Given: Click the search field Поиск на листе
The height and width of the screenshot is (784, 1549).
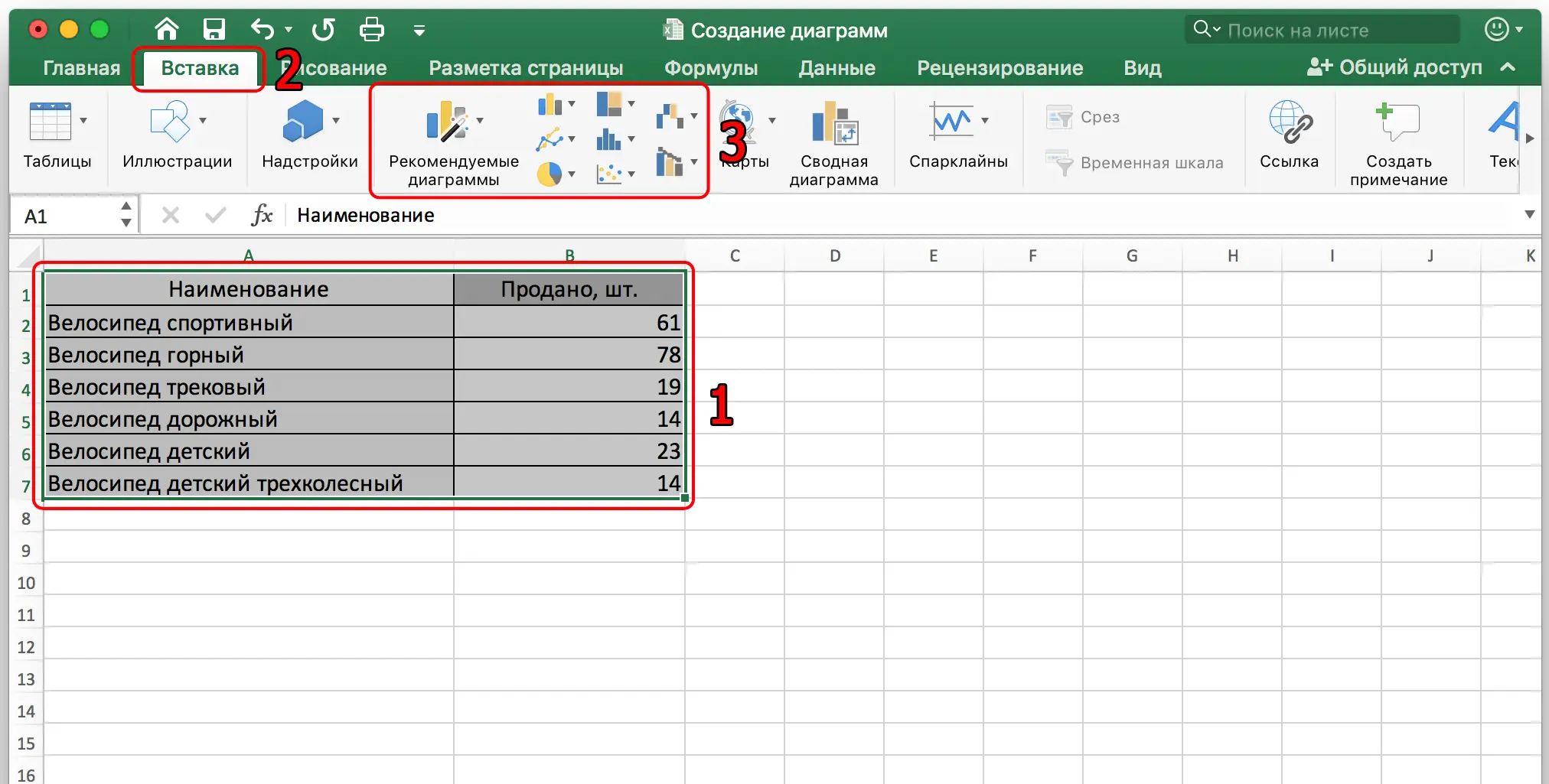Looking at the screenshot, I should pyautogui.click(x=1322, y=30).
